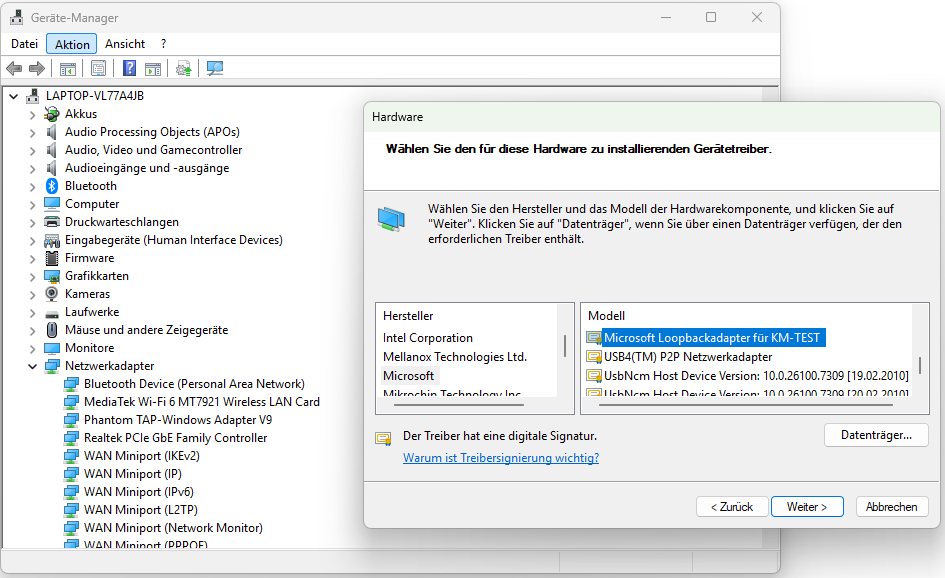Collapse the Netzwerkadapter category
945x578 pixels.
click(x=30, y=365)
